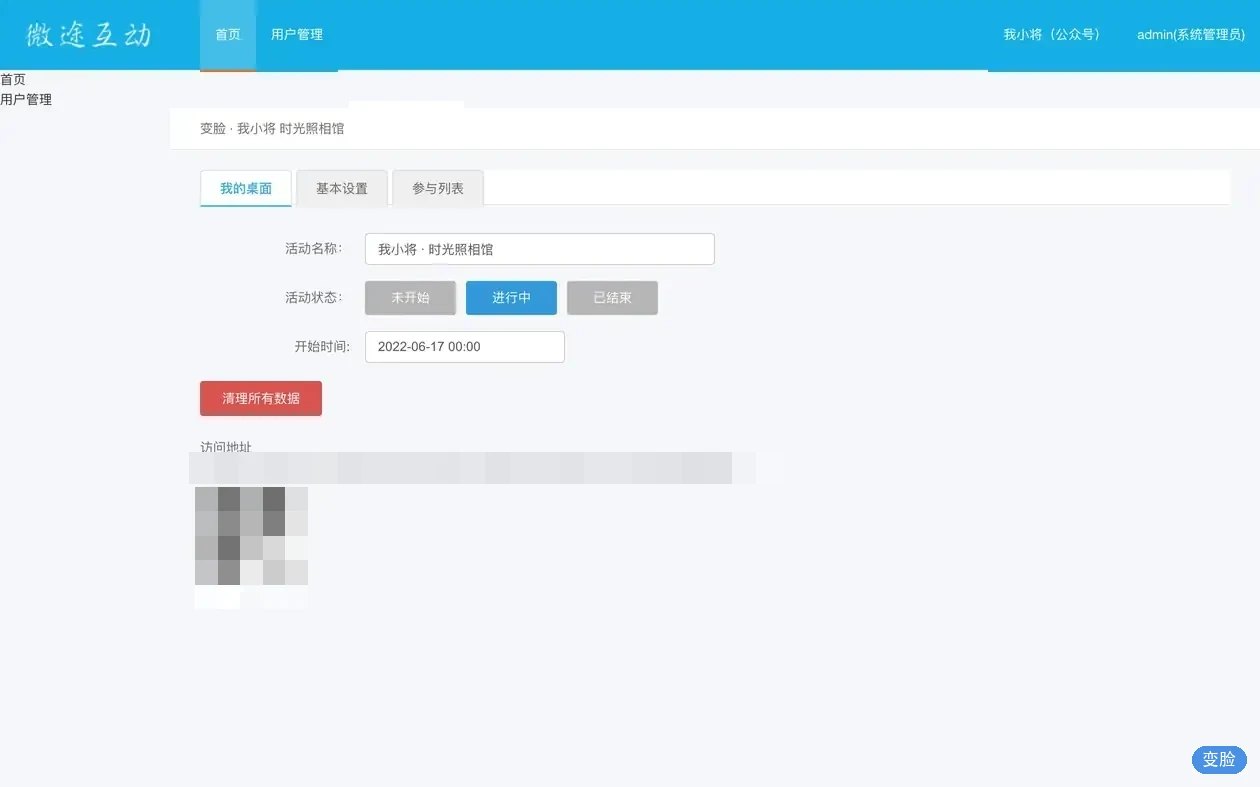Set activity status to 未开始
This screenshot has width=1260, height=787.
pos(410,298)
